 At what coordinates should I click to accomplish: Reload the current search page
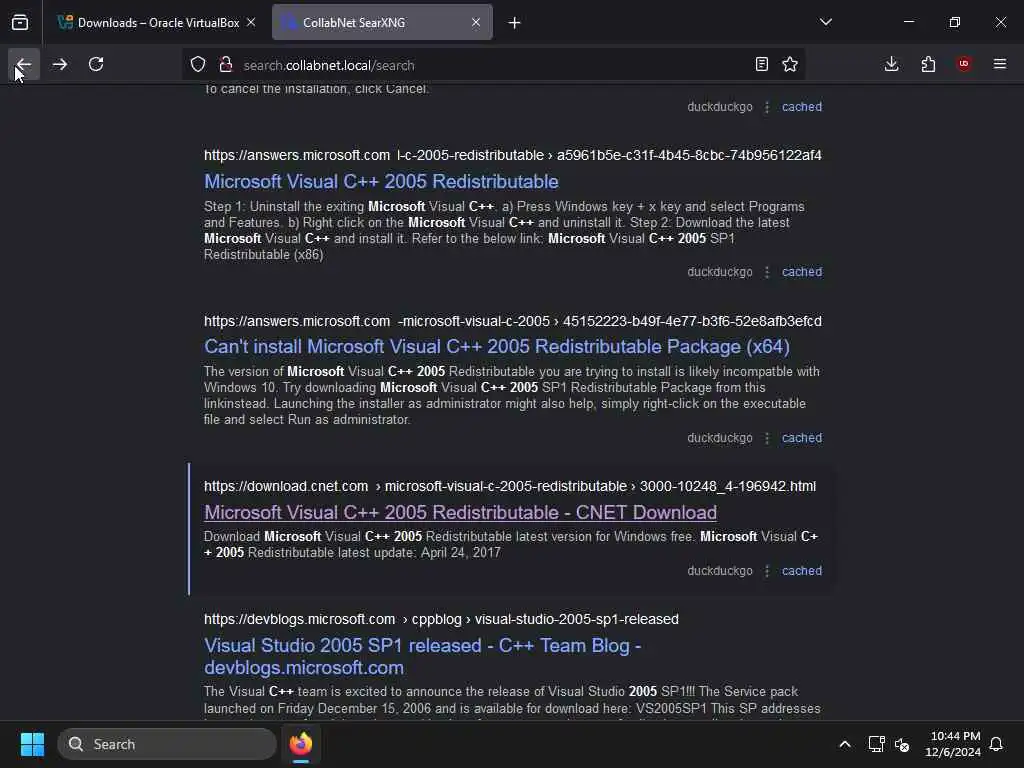tap(96, 64)
